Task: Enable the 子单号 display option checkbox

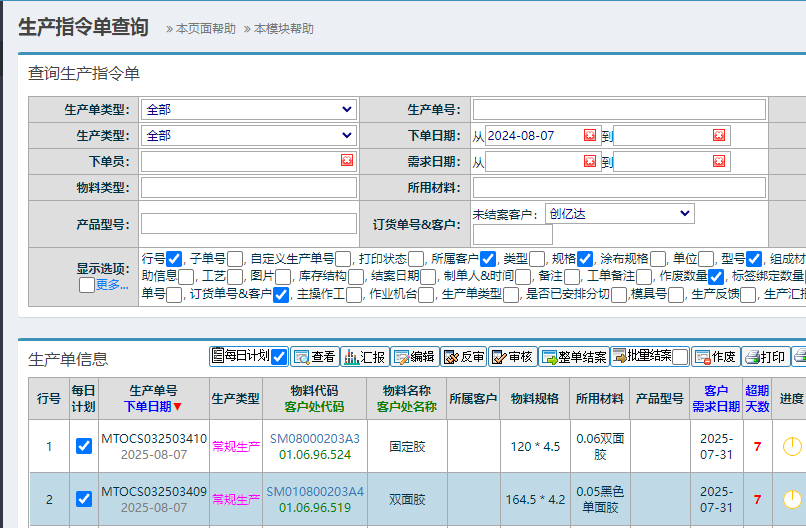Action: click(235, 259)
